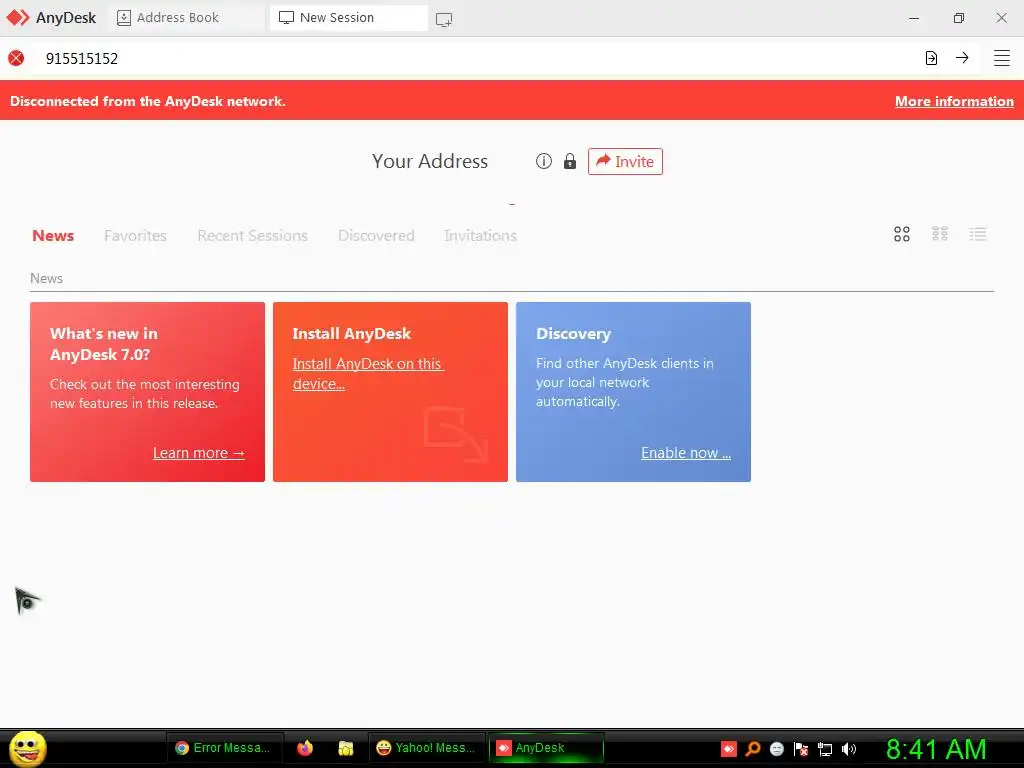Viewport: 1024px width, 768px height.
Task: Open the Recent Sessions tab
Action: point(252,236)
